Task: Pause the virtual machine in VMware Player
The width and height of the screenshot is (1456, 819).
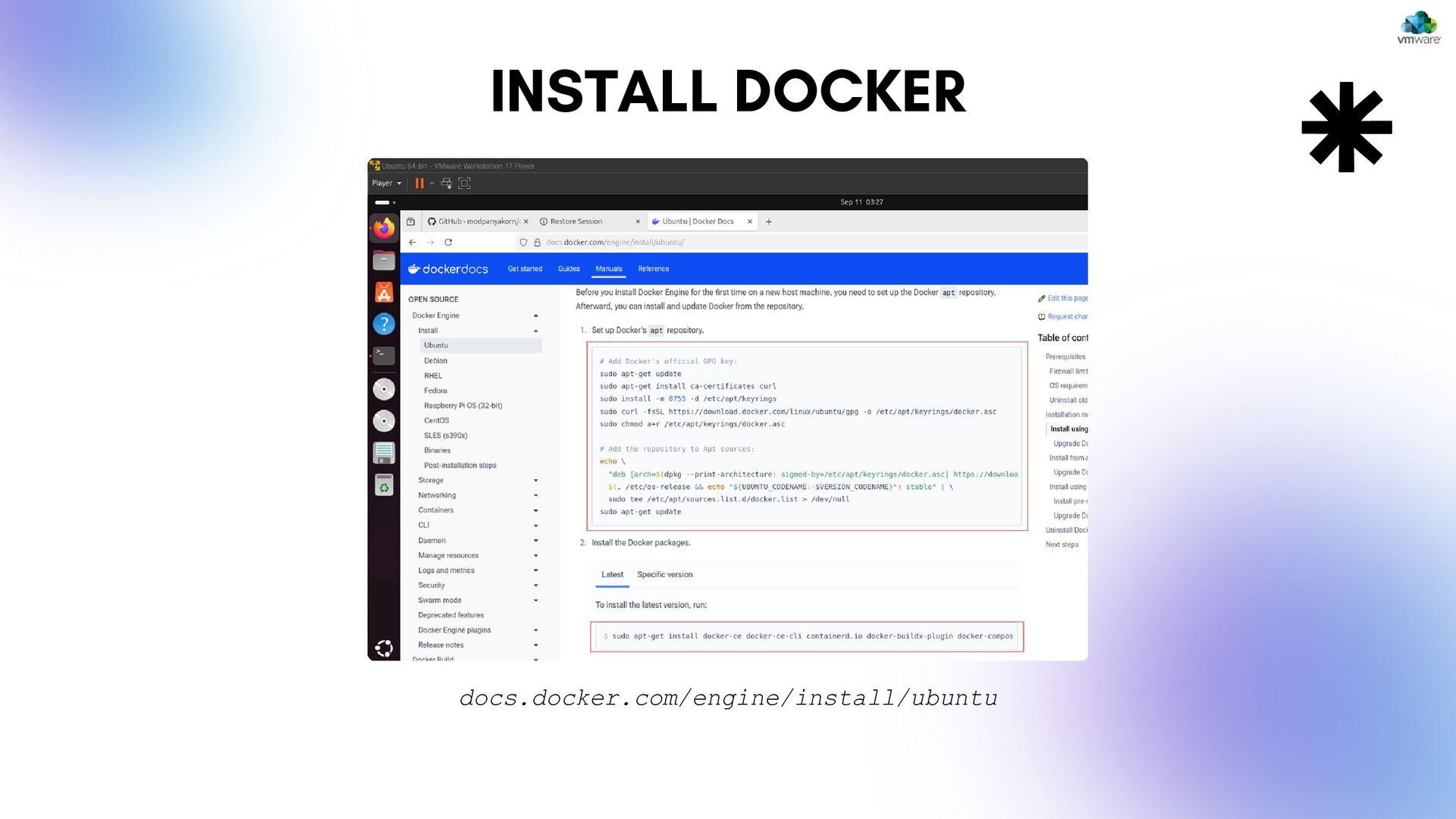Action: 419,184
